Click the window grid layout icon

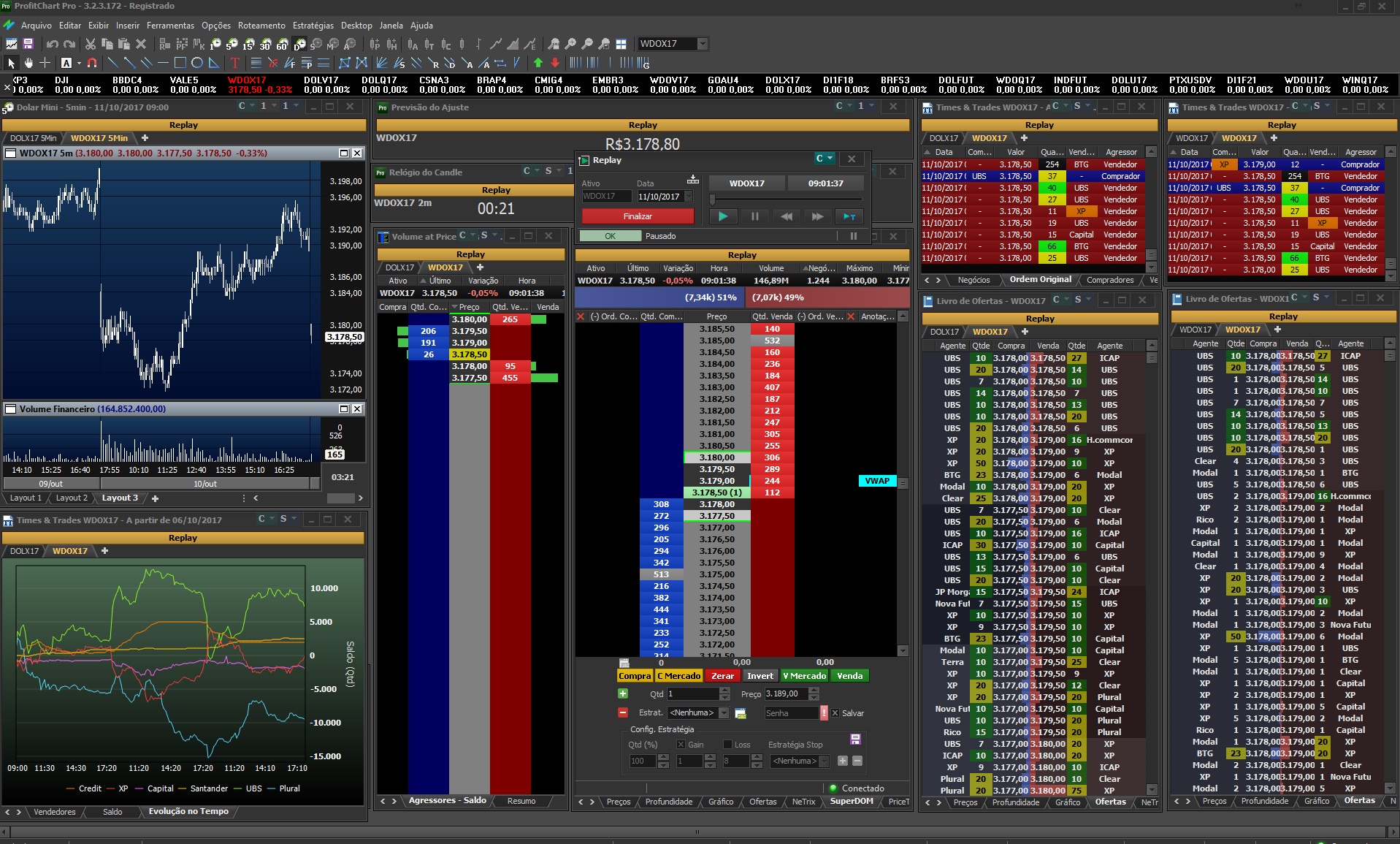(x=621, y=44)
